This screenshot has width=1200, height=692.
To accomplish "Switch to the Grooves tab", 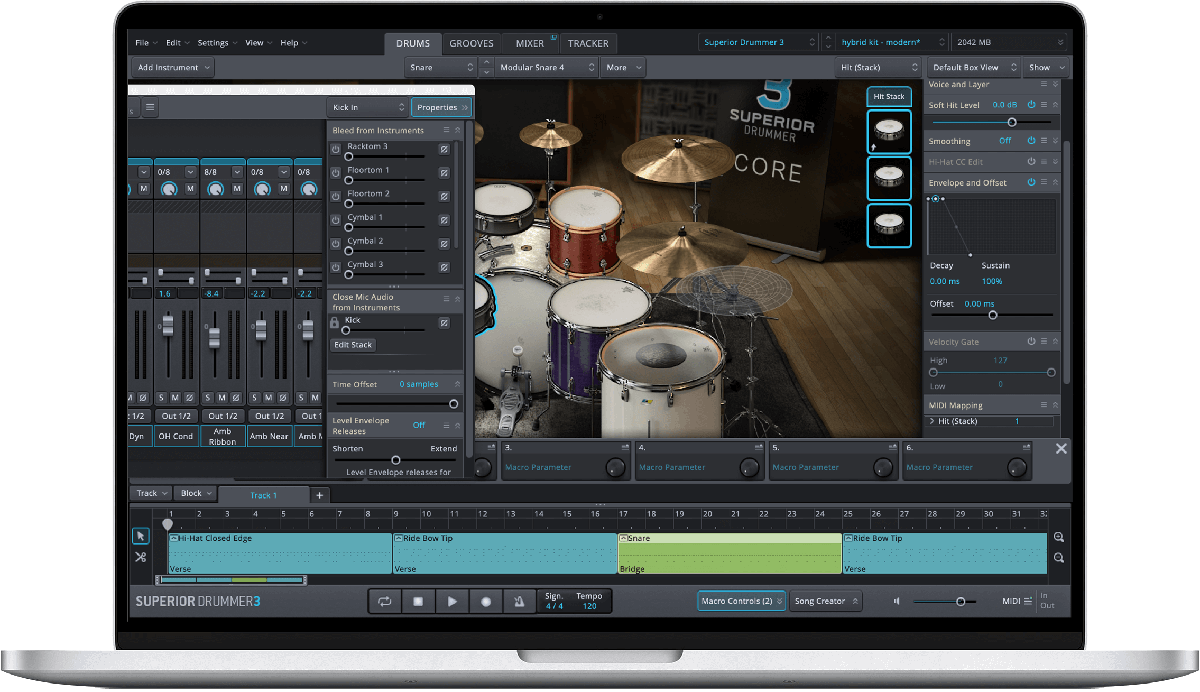I will point(471,44).
